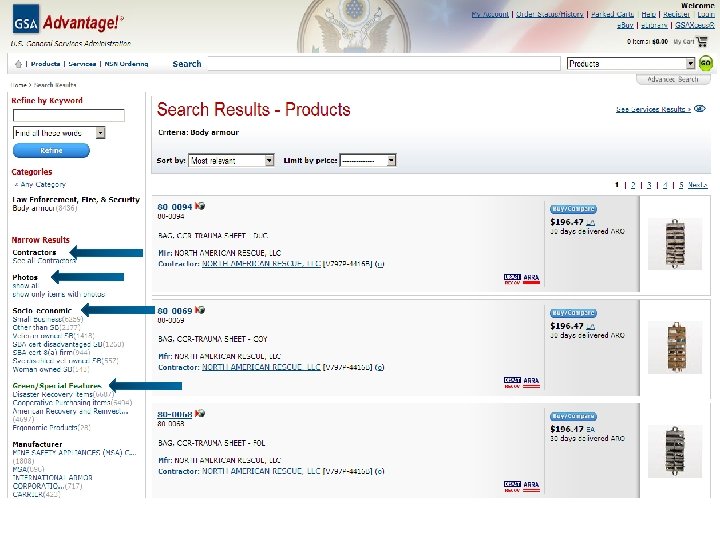Click the main Search input field
Viewport: 720px width, 540px height.
[x=384, y=63]
